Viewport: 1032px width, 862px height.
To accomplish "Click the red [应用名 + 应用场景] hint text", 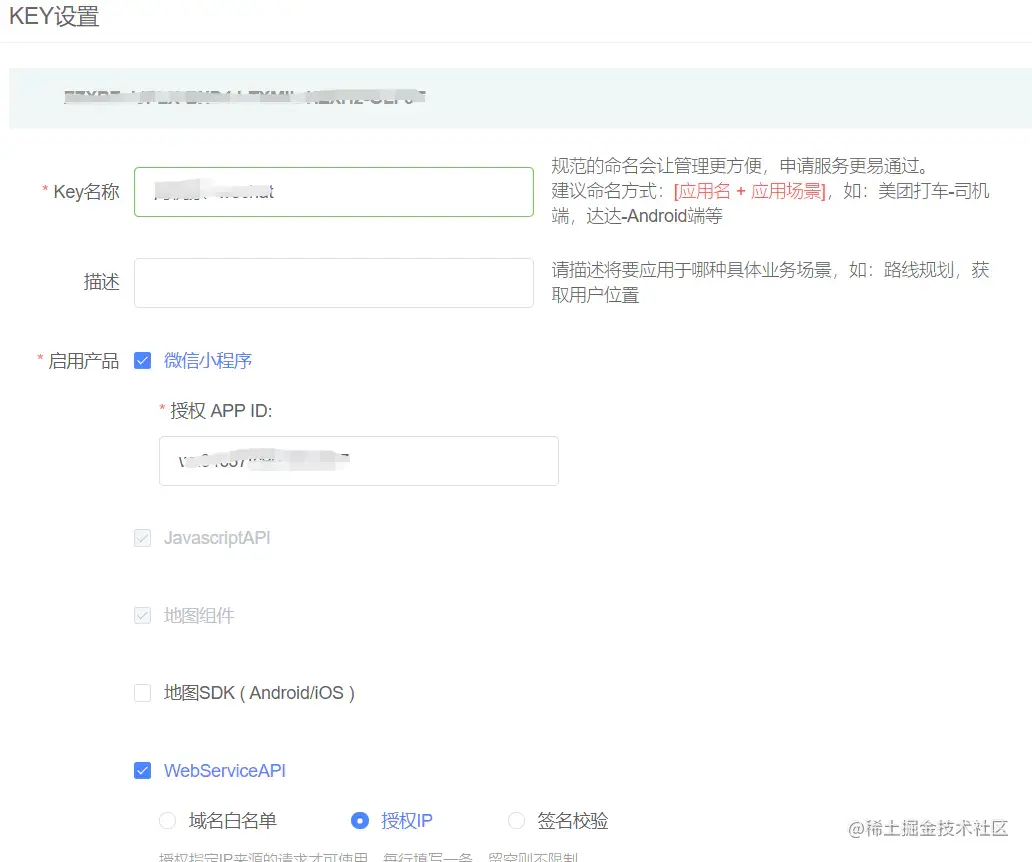I will 750,191.
